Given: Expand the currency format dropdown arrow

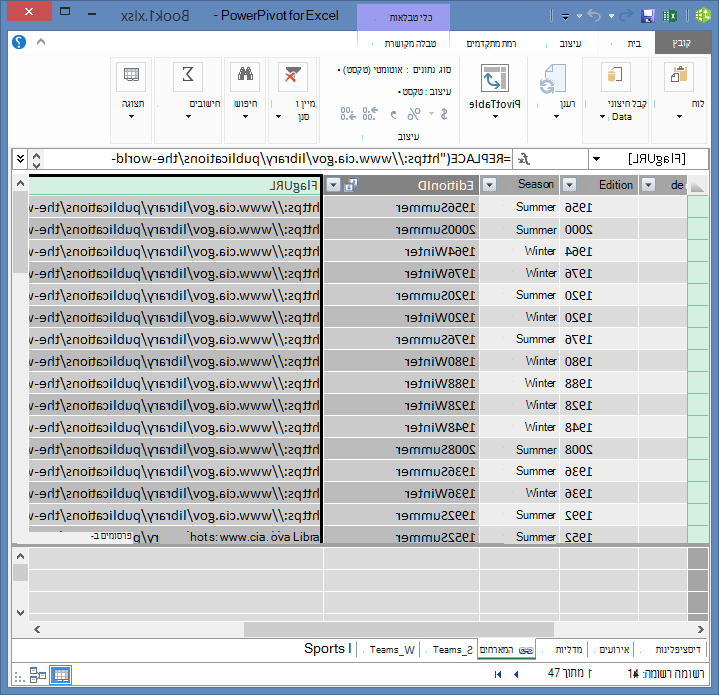Looking at the screenshot, I should (431, 113).
